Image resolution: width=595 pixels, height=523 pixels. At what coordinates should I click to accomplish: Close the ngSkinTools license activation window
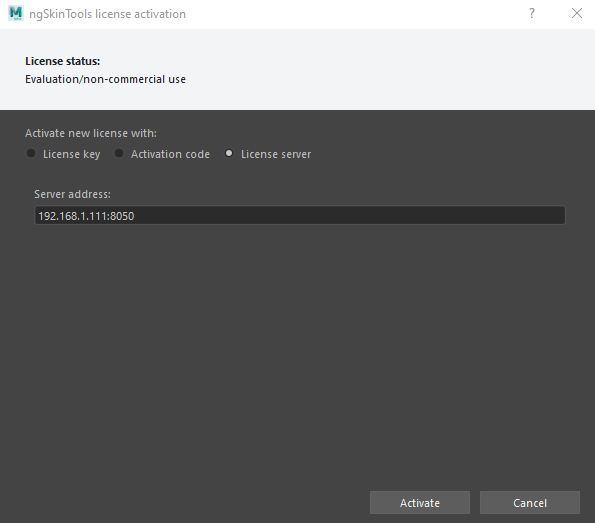pos(577,14)
